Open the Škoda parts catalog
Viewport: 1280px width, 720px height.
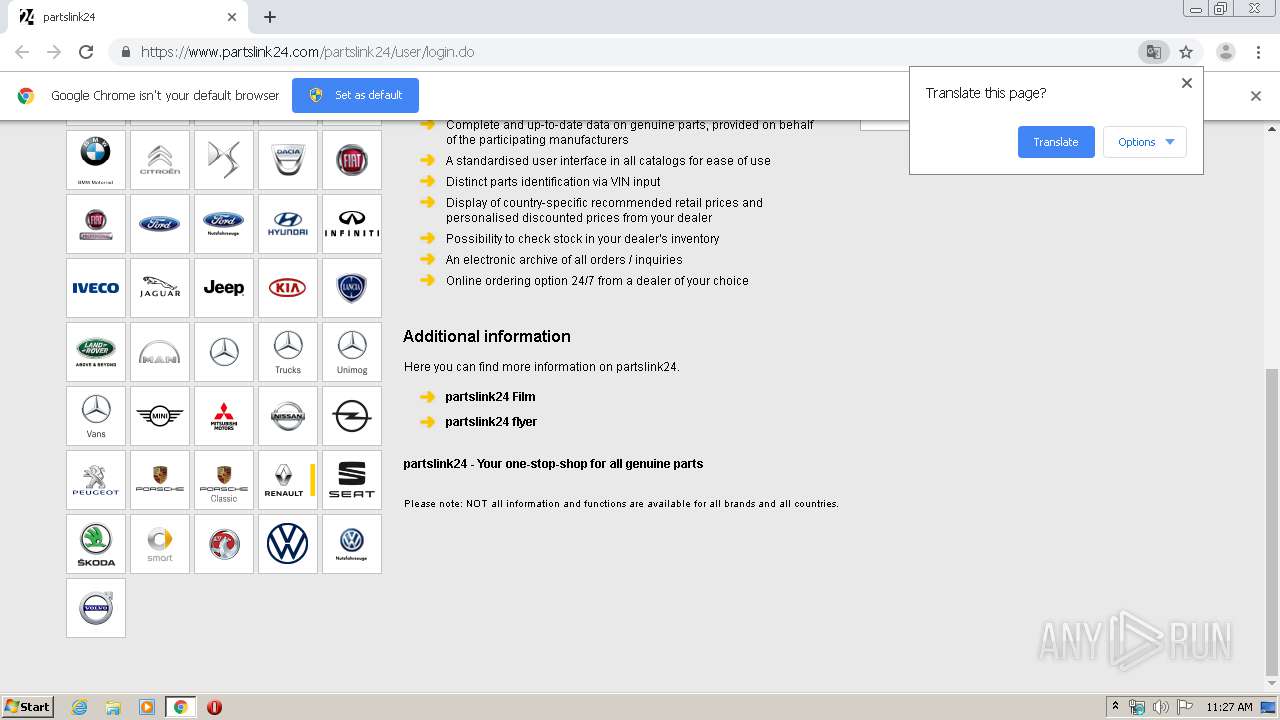(x=96, y=544)
